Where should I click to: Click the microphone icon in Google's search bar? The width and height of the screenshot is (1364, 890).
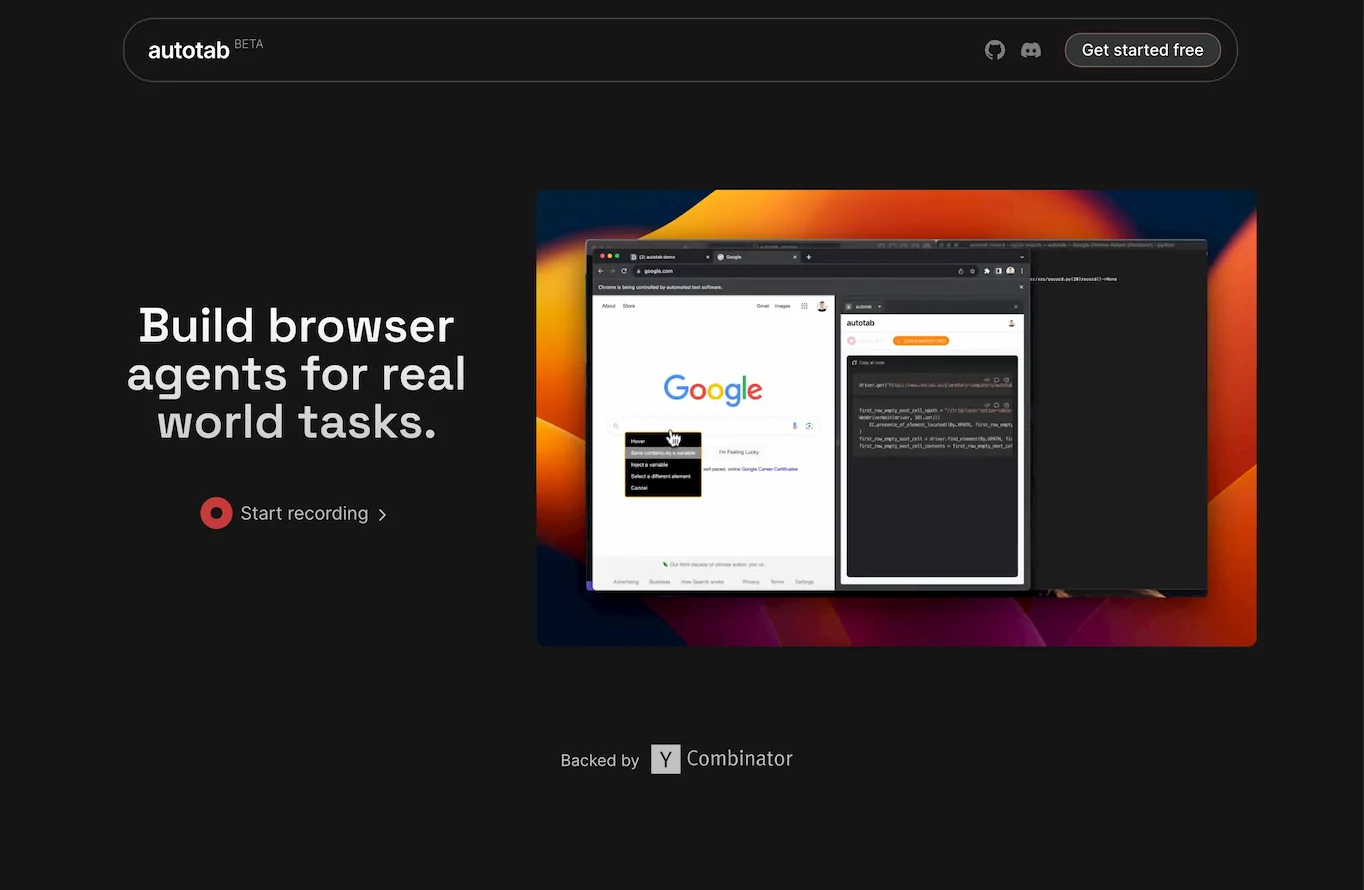795,426
